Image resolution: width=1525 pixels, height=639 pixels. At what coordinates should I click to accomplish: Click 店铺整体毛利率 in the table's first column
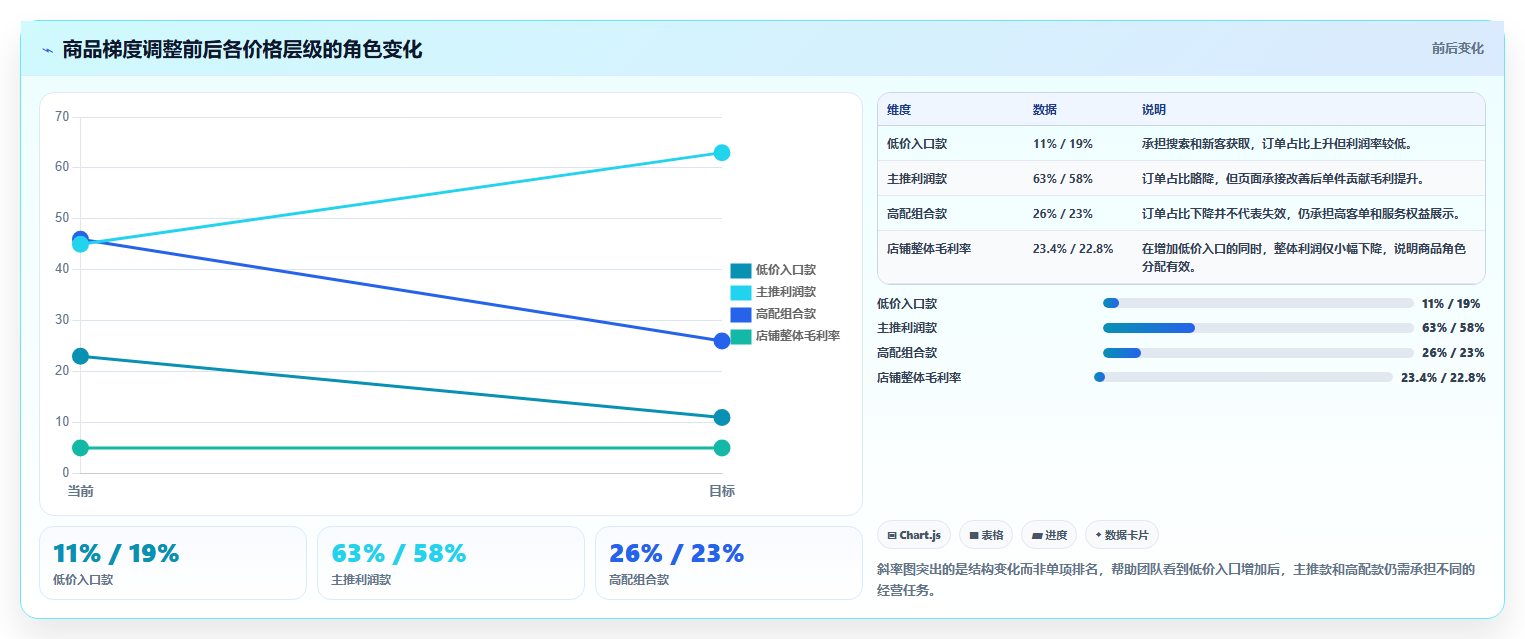(929, 249)
